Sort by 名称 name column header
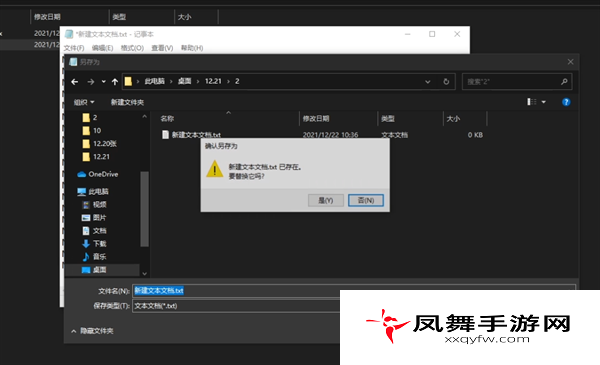This screenshot has width=600, height=365. click(x=167, y=119)
